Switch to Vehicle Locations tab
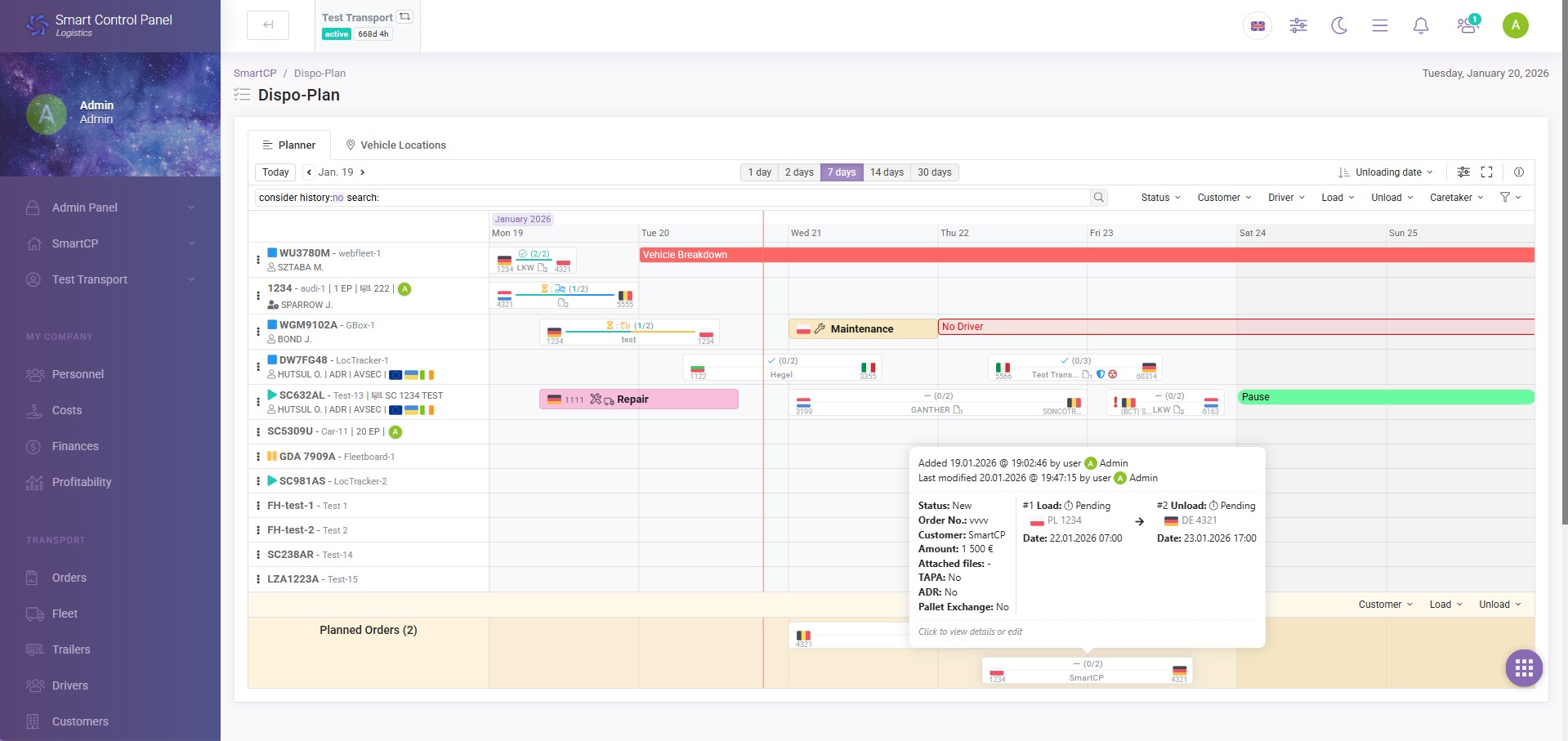 pyautogui.click(x=395, y=145)
